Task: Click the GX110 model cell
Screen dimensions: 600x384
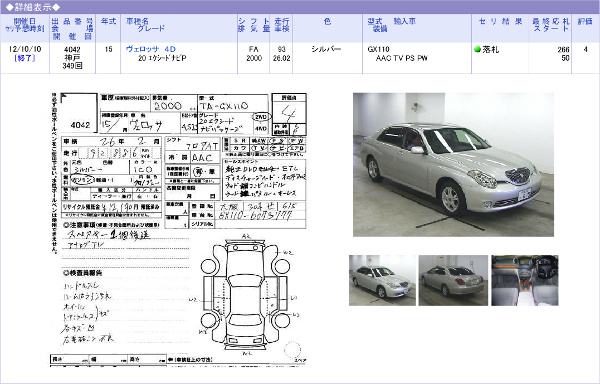Action: [378, 49]
